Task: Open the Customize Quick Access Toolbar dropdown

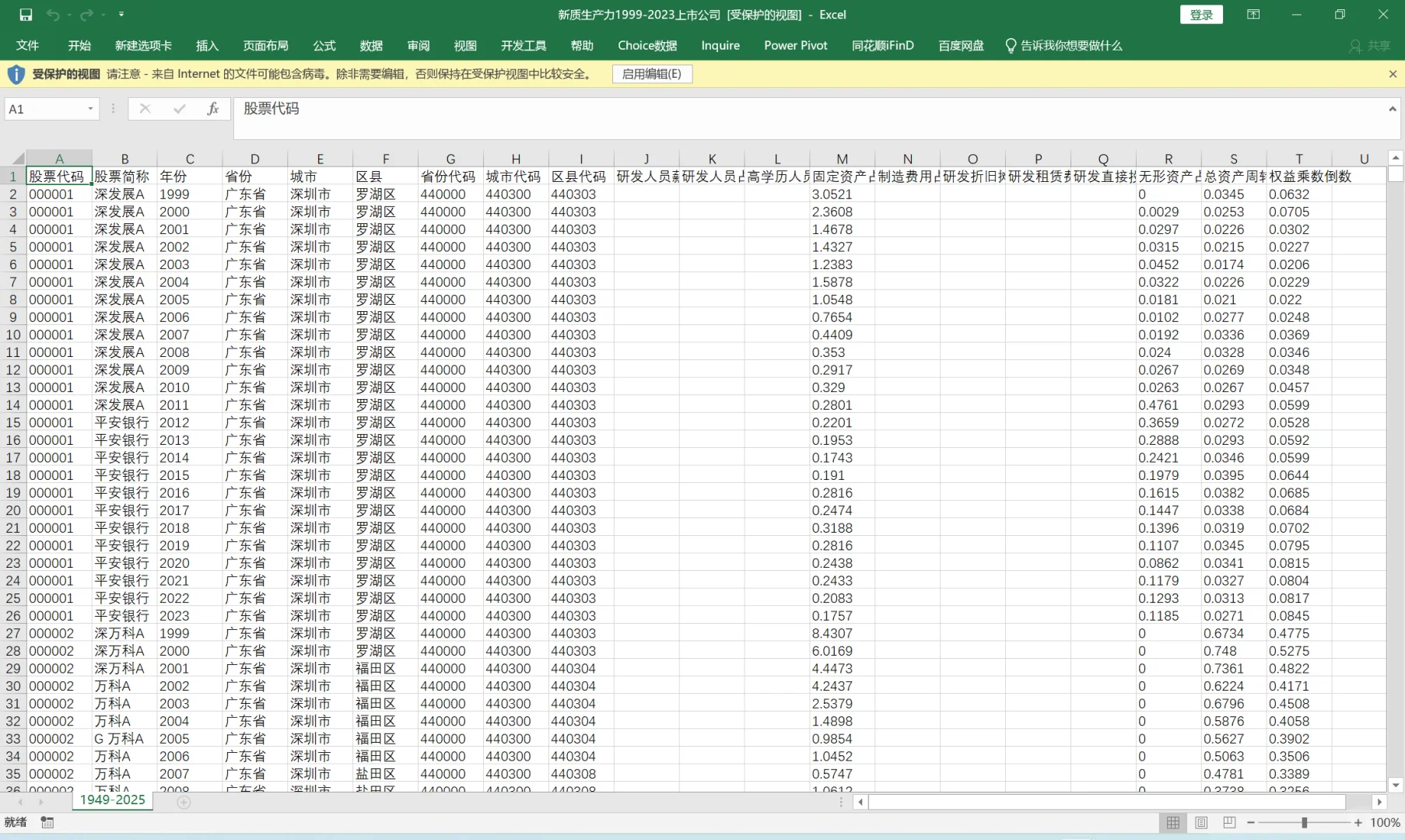Action: point(121,15)
